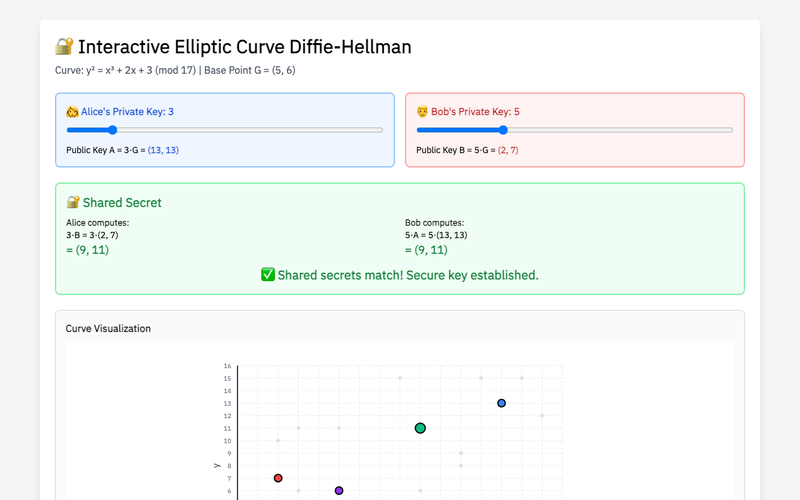This screenshot has height=500, width=800.
Task: Click Alice's avatar emoji icon
Action: coord(72,112)
